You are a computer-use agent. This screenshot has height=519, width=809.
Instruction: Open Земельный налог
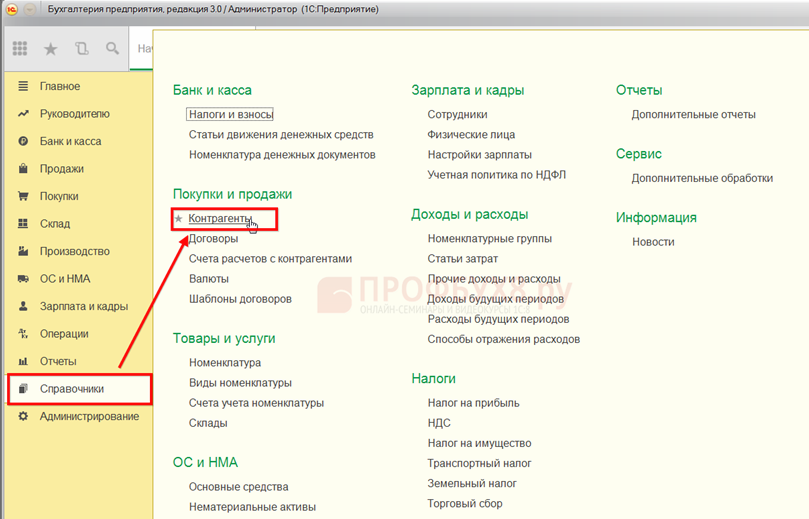472,483
